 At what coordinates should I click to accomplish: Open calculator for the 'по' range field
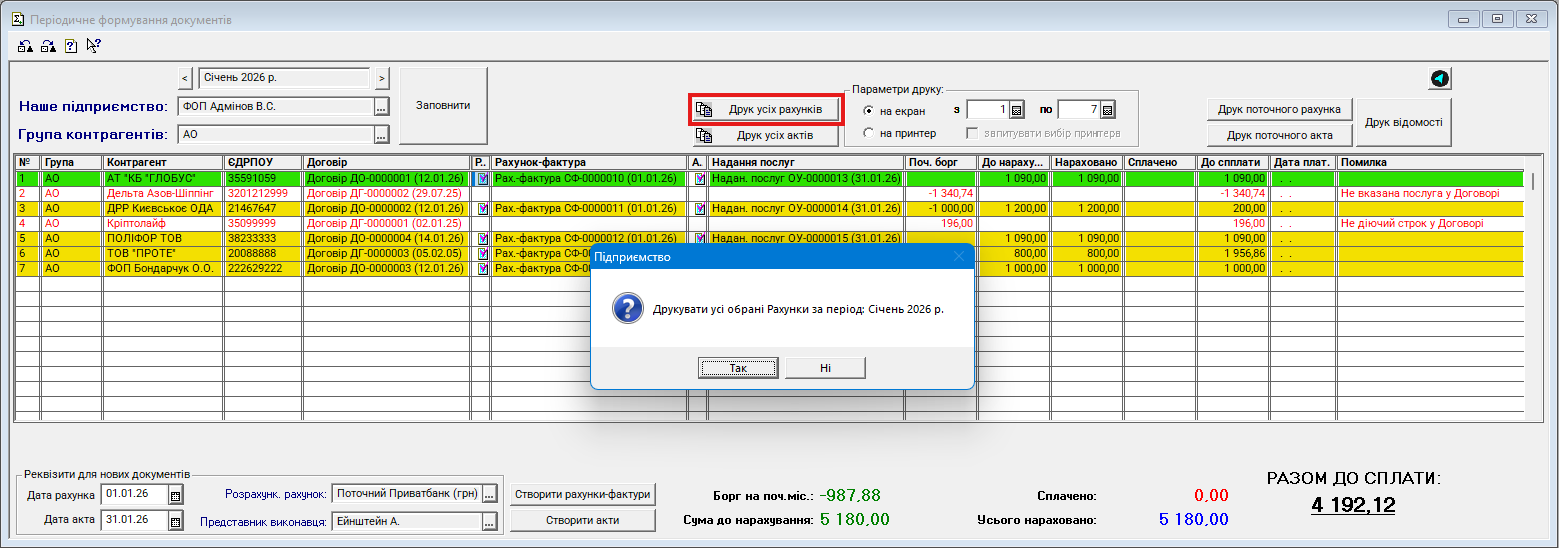coord(1107,110)
